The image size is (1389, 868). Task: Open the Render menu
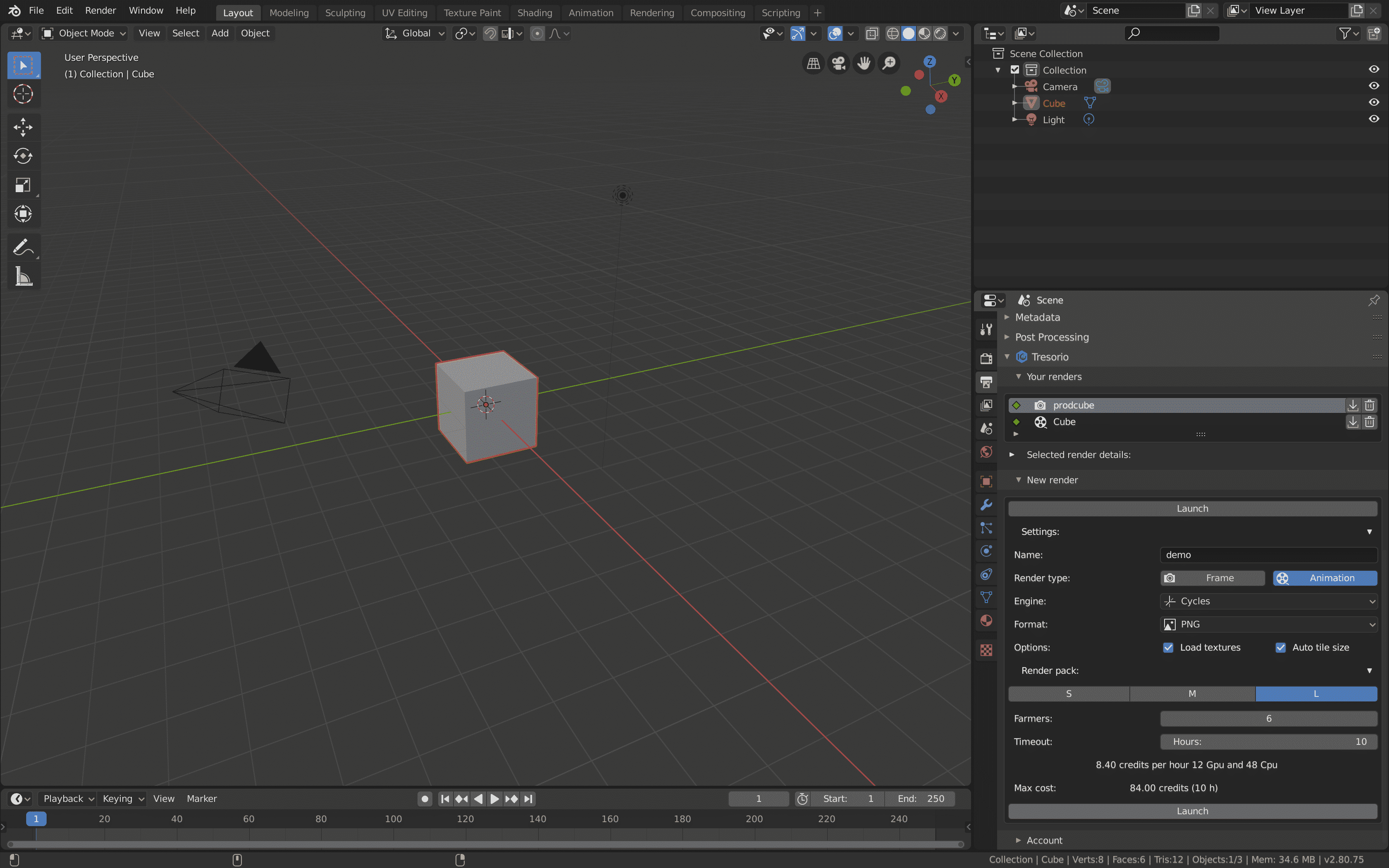coord(100,10)
